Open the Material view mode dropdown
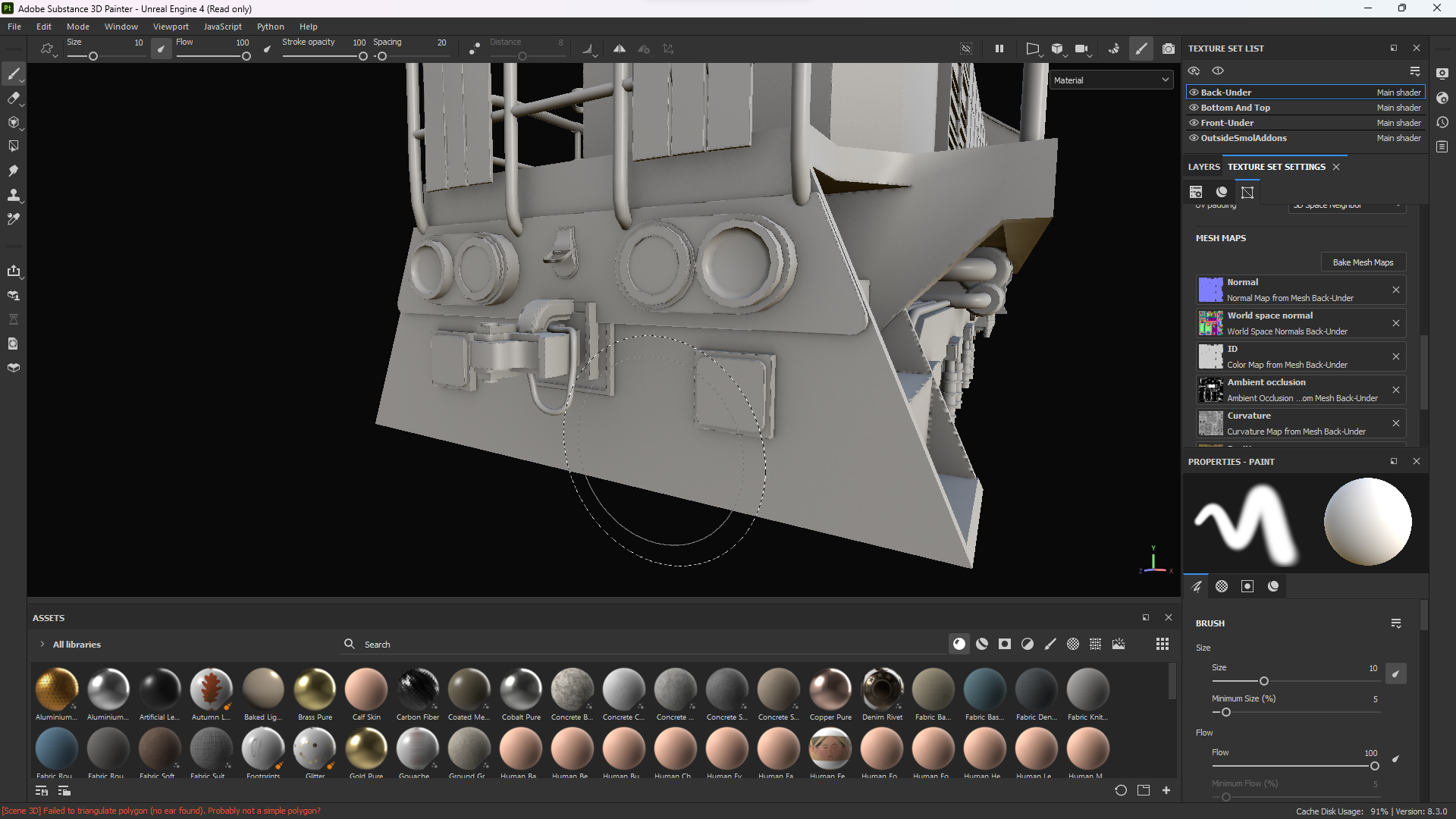Image resolution: width=1456 pixels, height=819 pixels. click(1111, 80)
